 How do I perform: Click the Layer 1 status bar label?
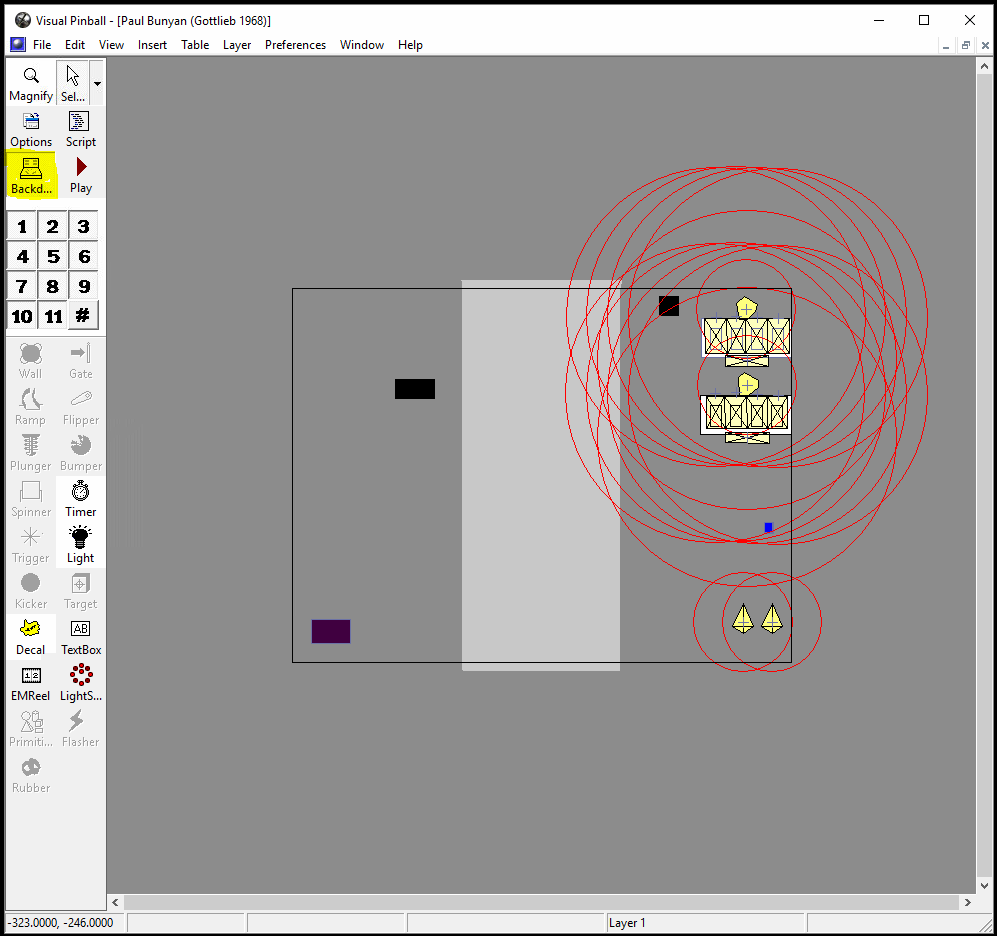pos(627,923)
